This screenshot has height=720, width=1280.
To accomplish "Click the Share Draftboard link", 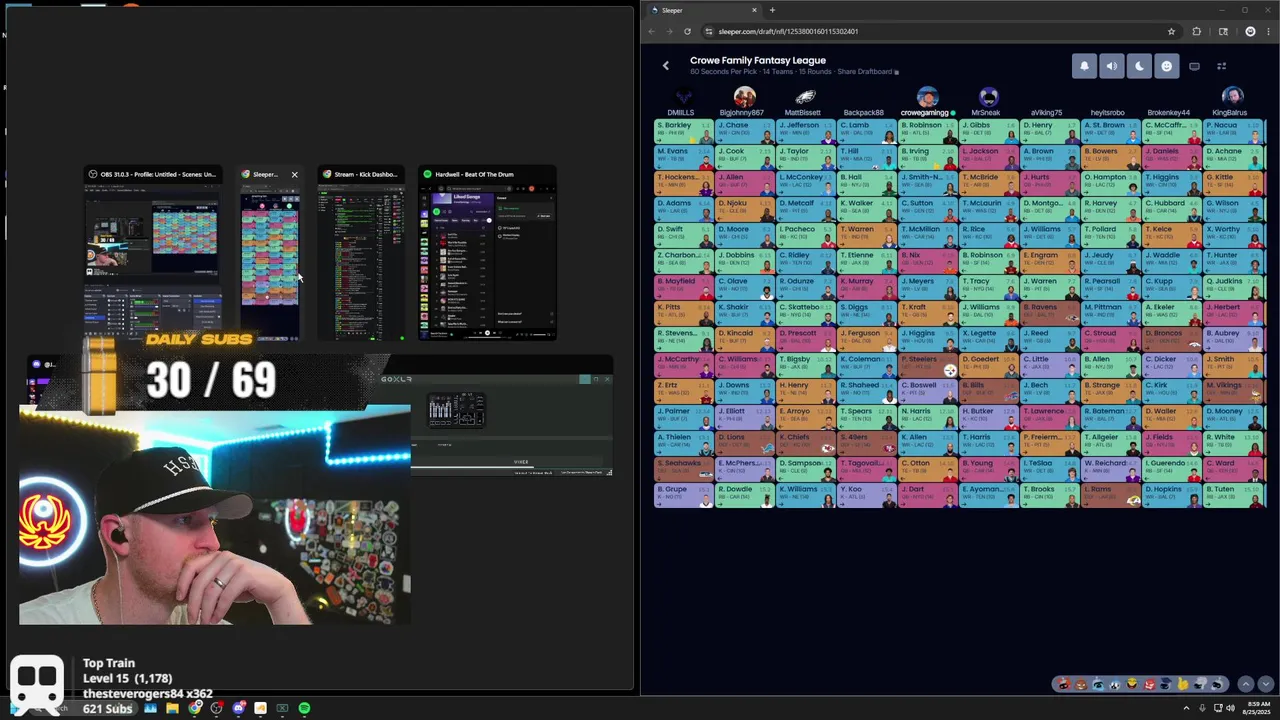I will point(867,72).
